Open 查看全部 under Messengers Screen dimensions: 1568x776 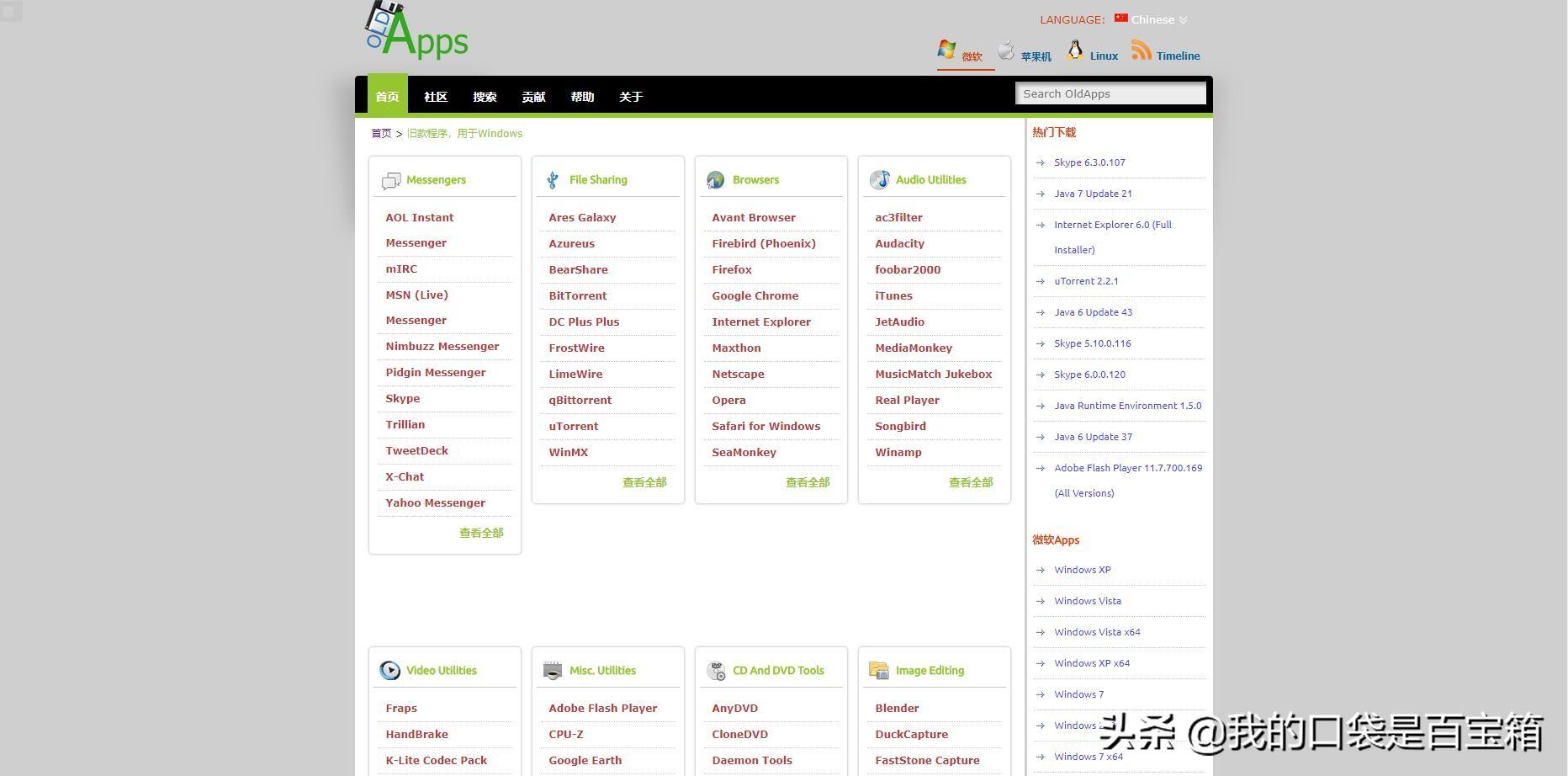pos(481,533)
